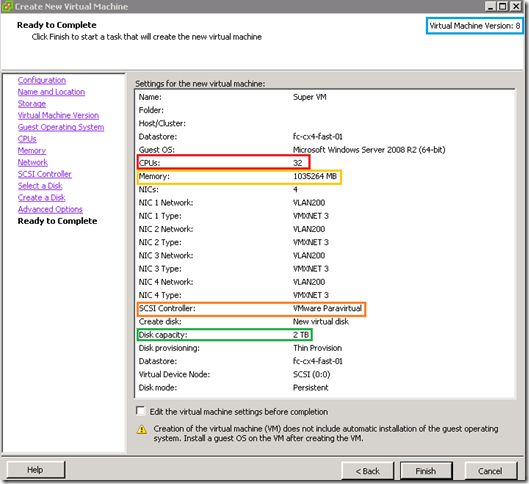Open the Select a Disk step
Viewport: 529px width, 484px height.
40,186
